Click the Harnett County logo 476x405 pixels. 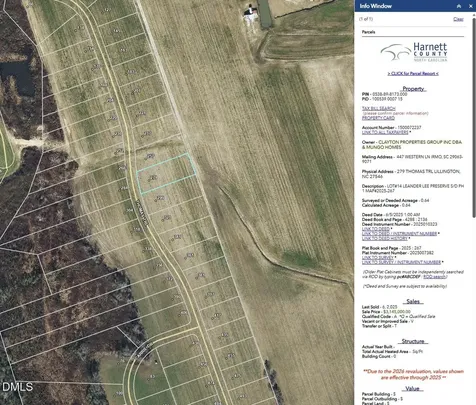click(x=414, y=52)
